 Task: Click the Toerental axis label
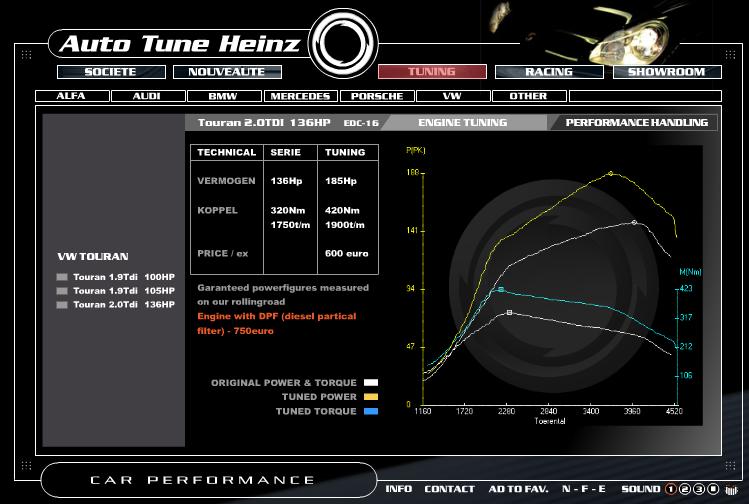point(550,421)
